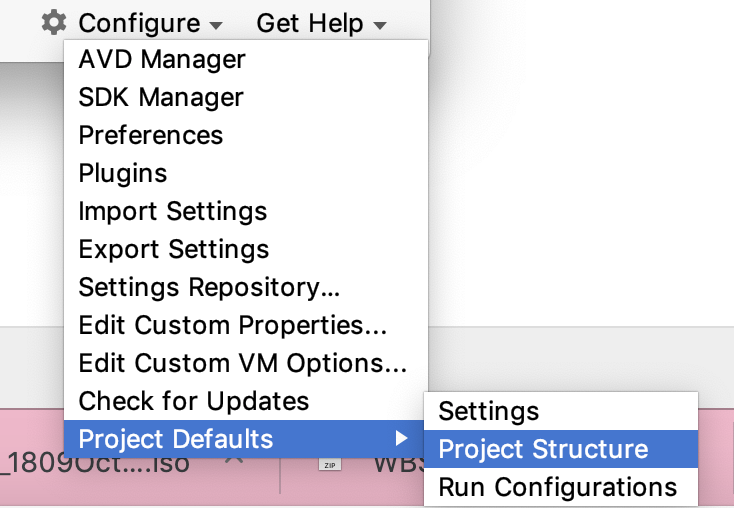Image resolution: width=734 pixels, height=508 pixels.
Task: Select the Project Defaults menu item
Action: click(x=176, y=438)
